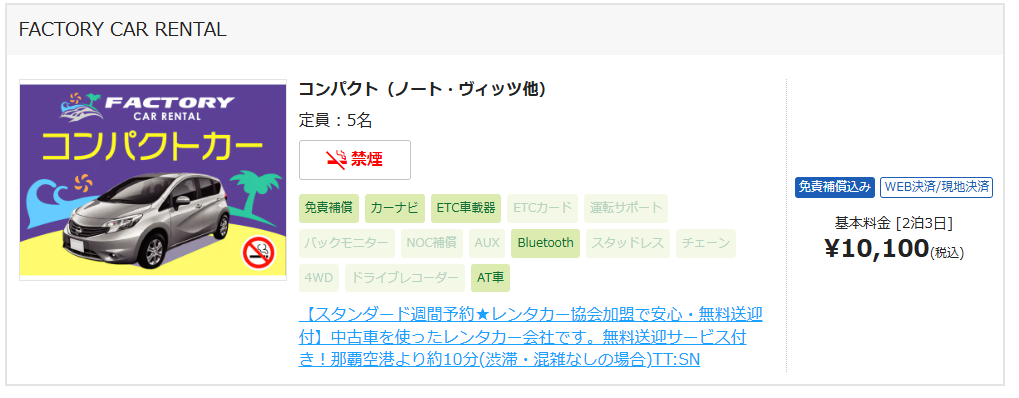Select the Bluetooth feature tag

coord(545,243)
